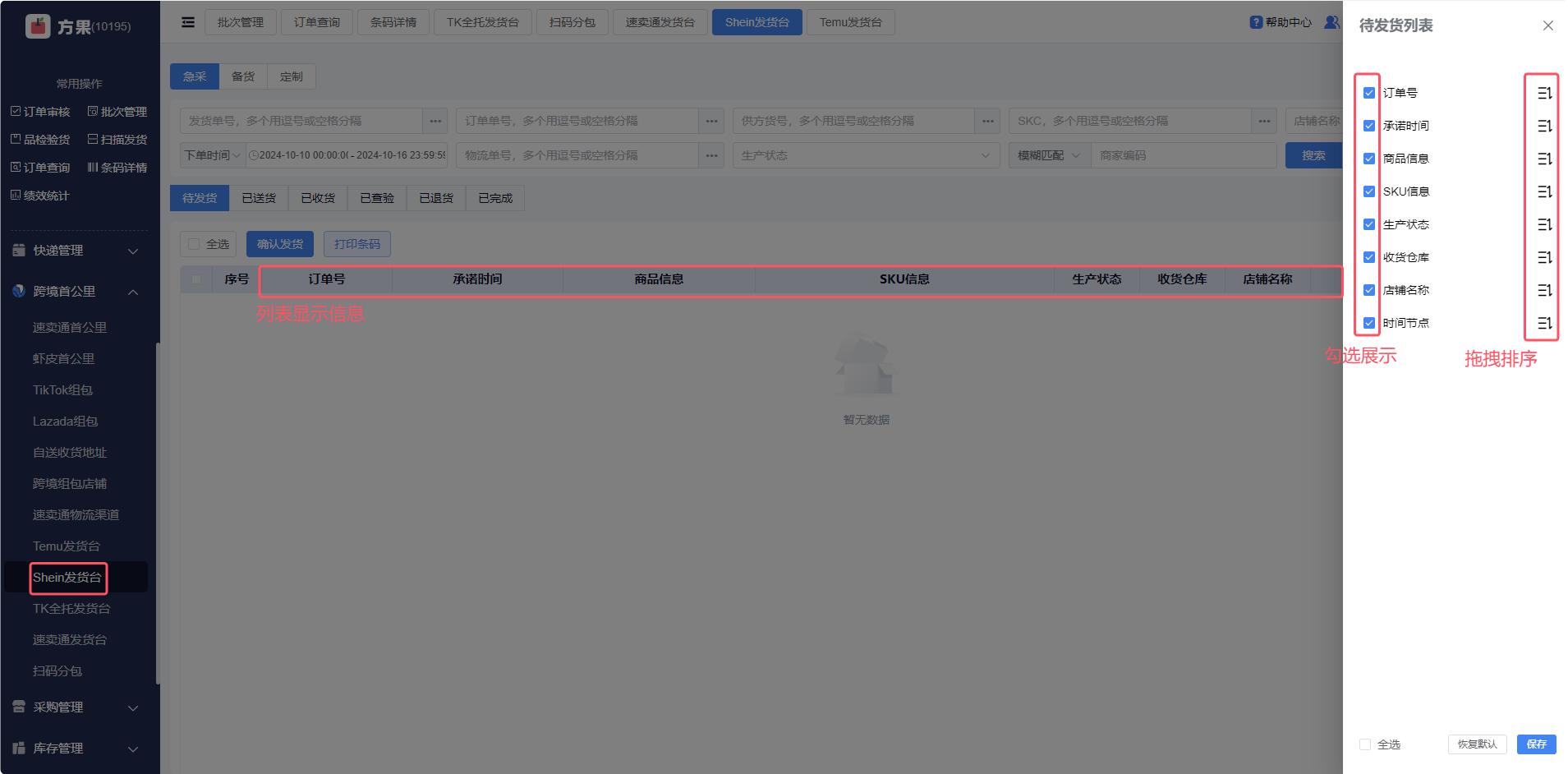Select the 备货 order type tab
This screenshot has height=774, width=1568.
pyautogui.click(x=243, y=76)
